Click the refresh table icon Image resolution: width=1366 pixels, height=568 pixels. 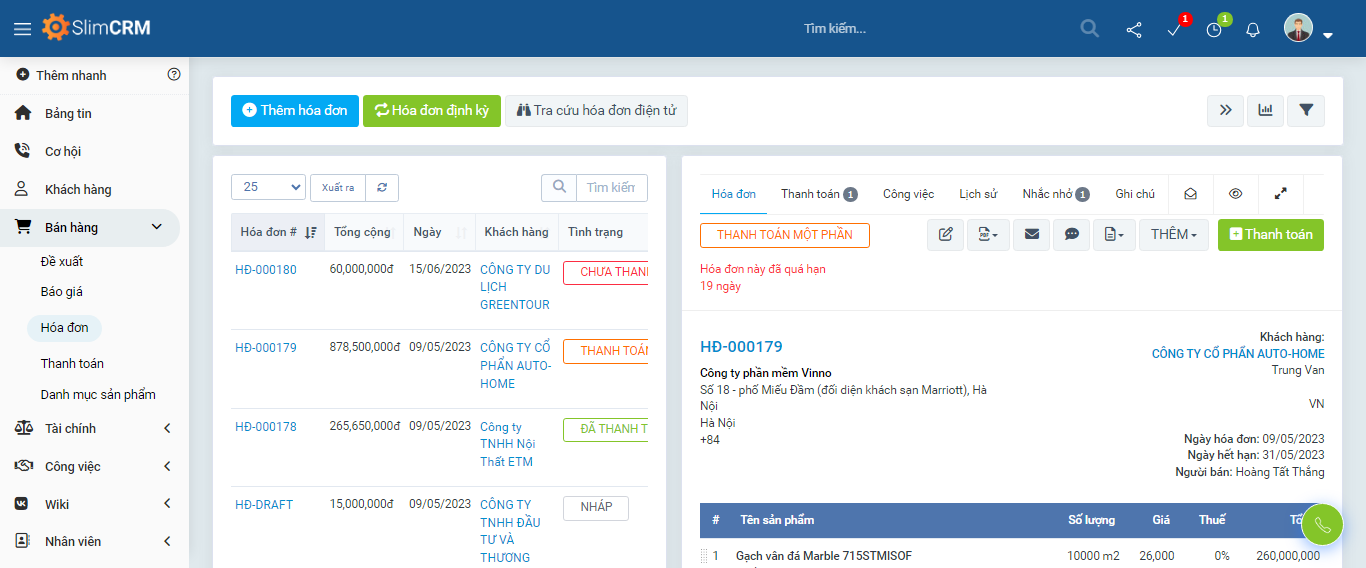[x=382, y=188]
